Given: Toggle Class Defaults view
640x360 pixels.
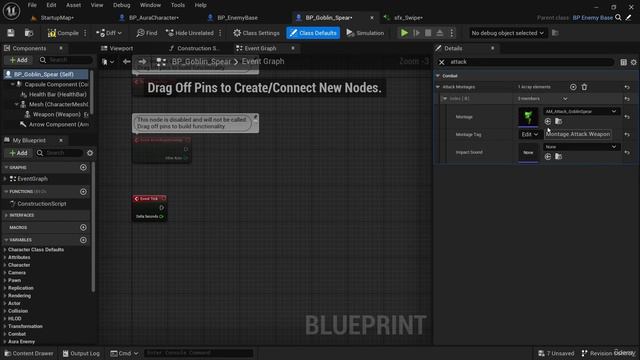Looking at the screenshot, I should coord(313,33).
